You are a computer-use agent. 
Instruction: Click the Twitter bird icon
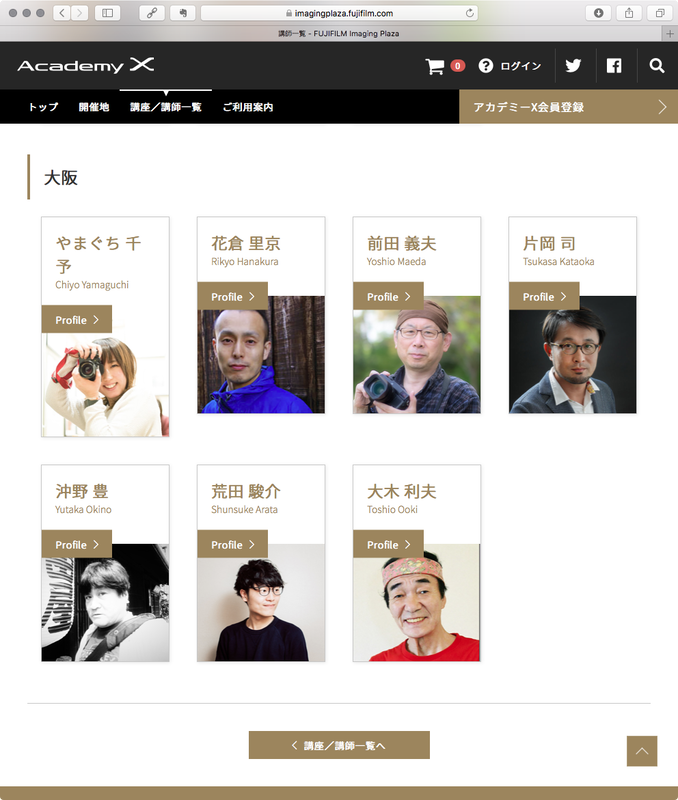(573, 65)
